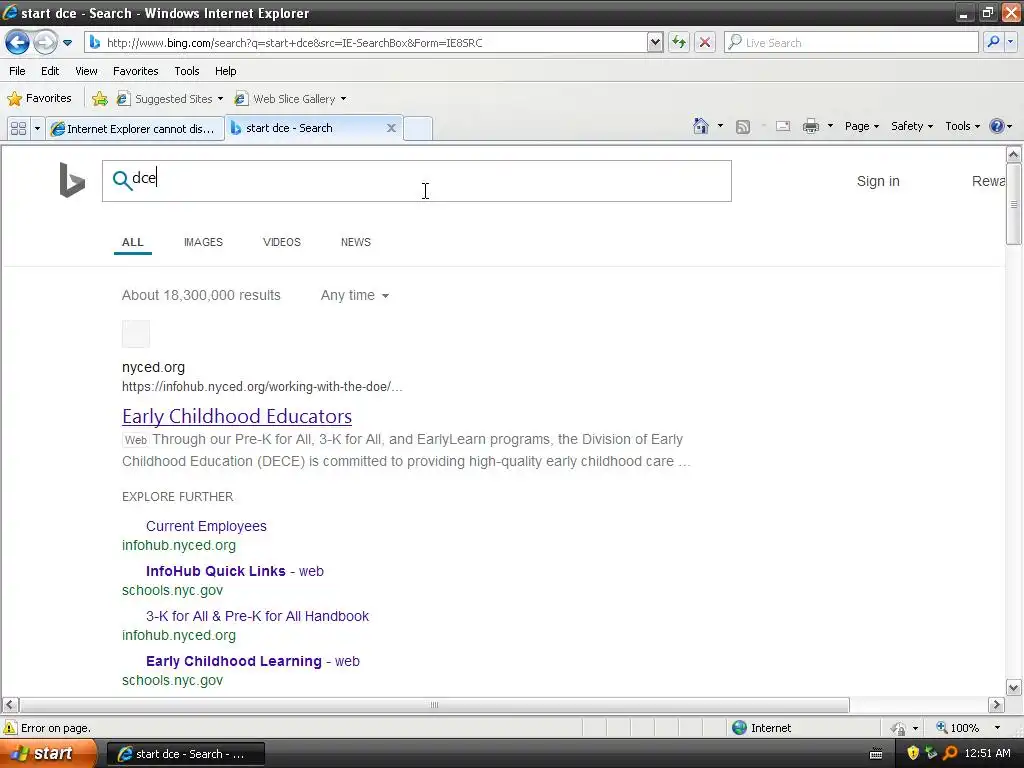
Task: Click the nyced.org site favicon thumbnail
Action: pyautogui.click(x=136, y=334)
